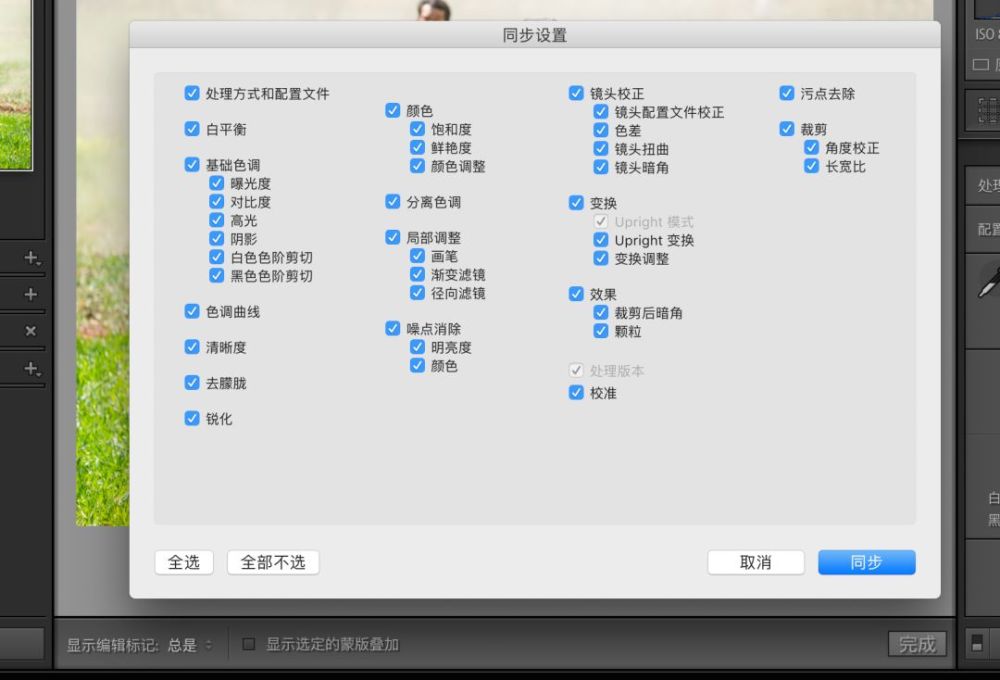Viewport: 1000px width, 680px height.
Task: Toggle the 污点去除 checkbox
Action: [x=787, y=93]
